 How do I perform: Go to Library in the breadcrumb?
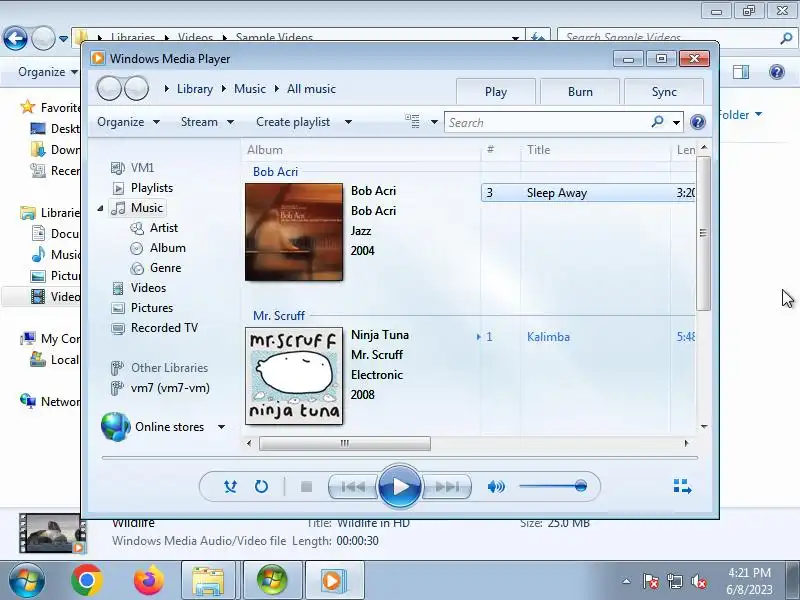(x=194, y=89)
